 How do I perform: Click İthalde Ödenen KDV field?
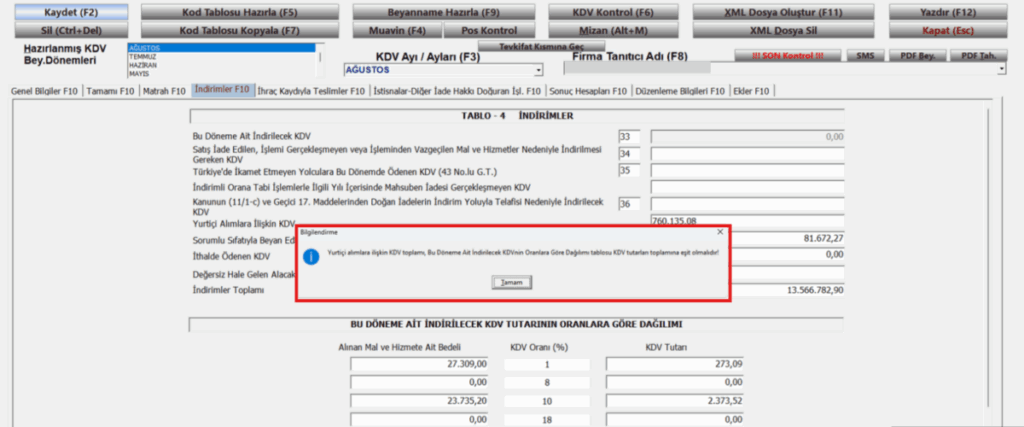click(x=788, y=255)
